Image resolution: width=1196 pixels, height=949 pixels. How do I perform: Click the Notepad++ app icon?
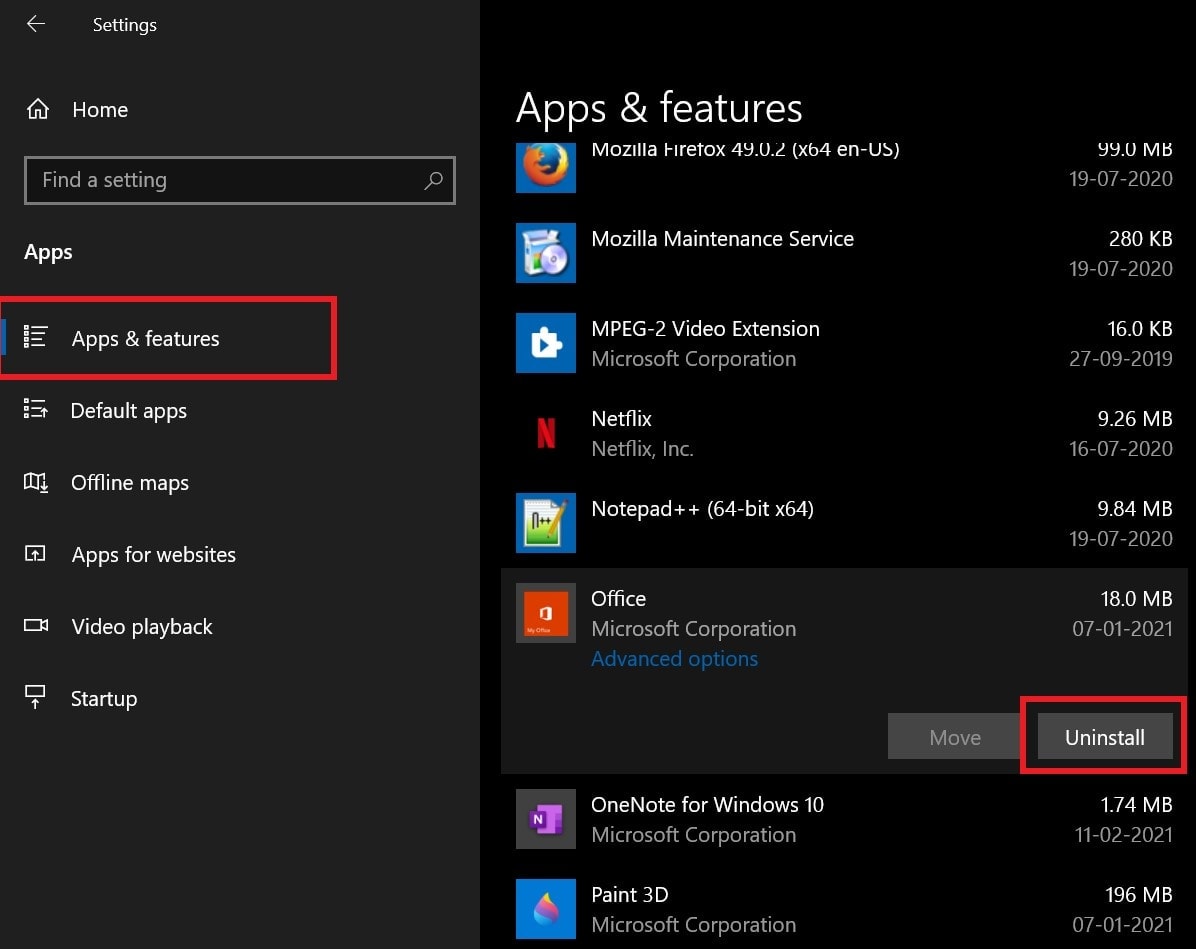(x=545, y=523)
